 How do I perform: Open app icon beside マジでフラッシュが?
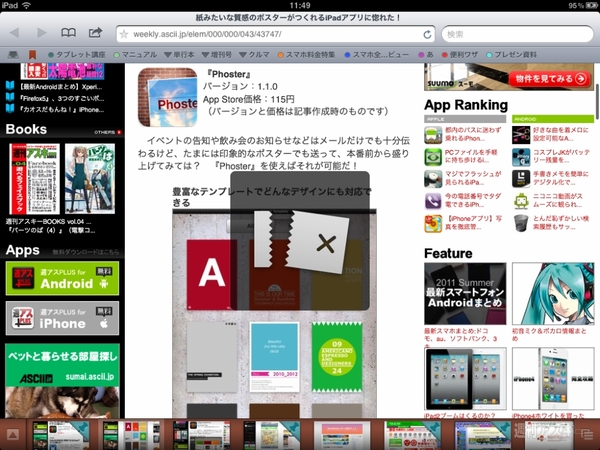point(433,179)
